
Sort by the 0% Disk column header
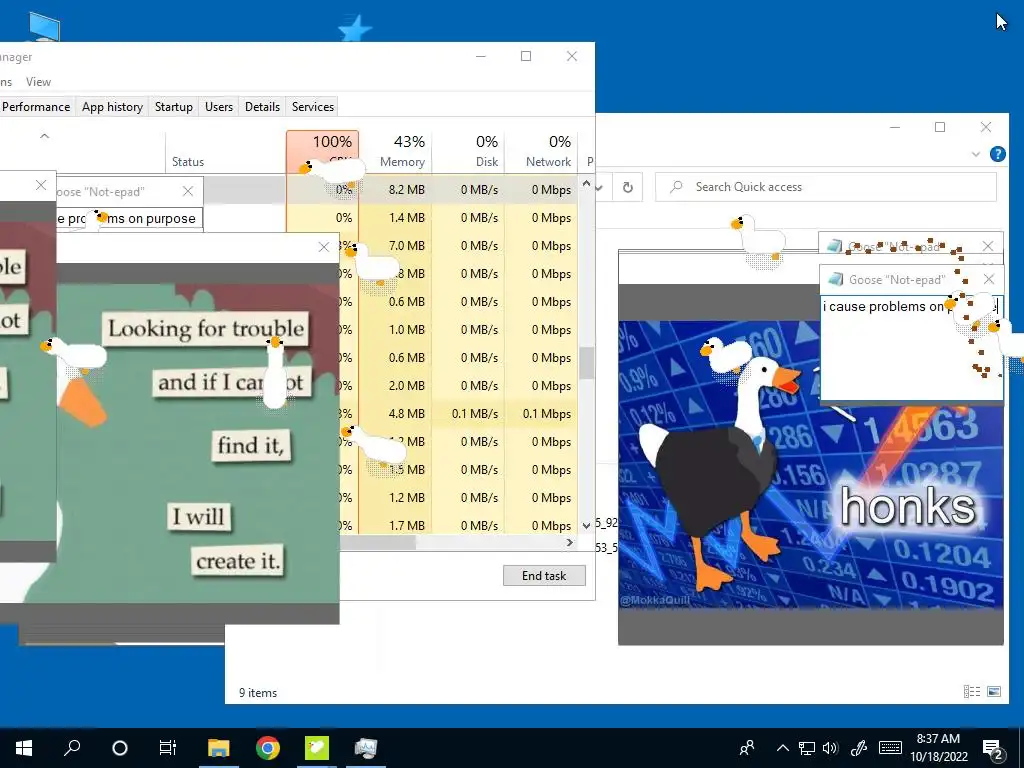point(468,152)
